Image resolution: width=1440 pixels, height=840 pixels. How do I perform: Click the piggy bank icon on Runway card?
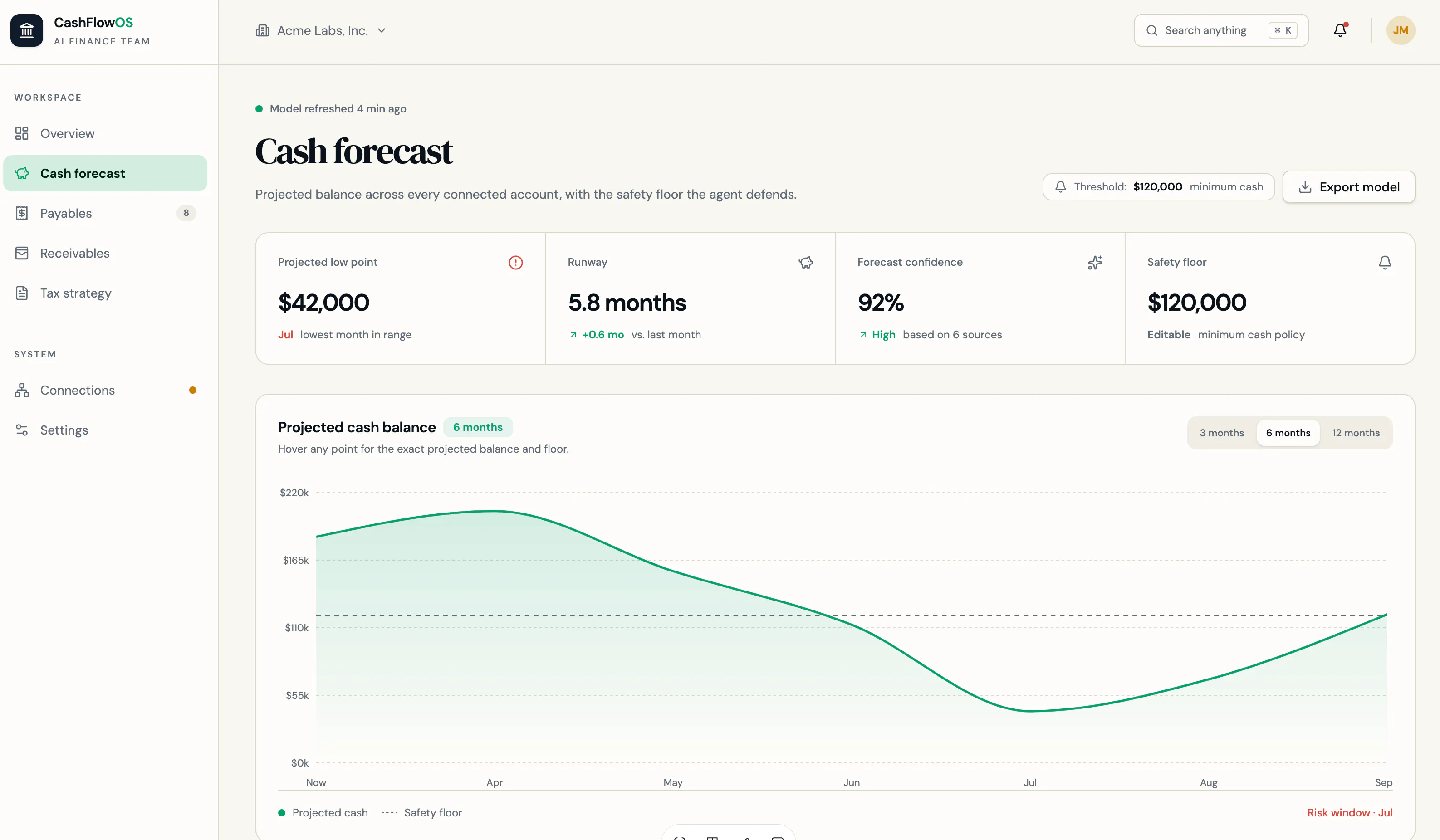[x=806, y=262]
